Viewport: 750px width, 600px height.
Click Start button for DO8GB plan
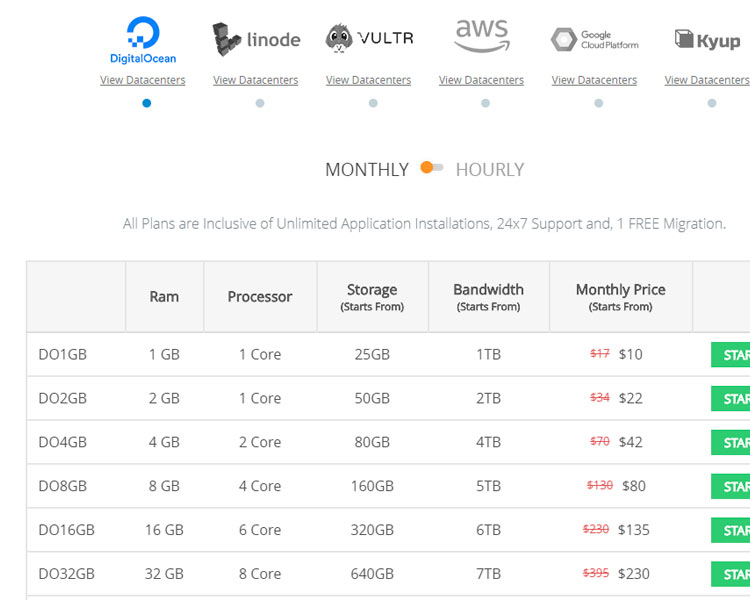(732, 487)
